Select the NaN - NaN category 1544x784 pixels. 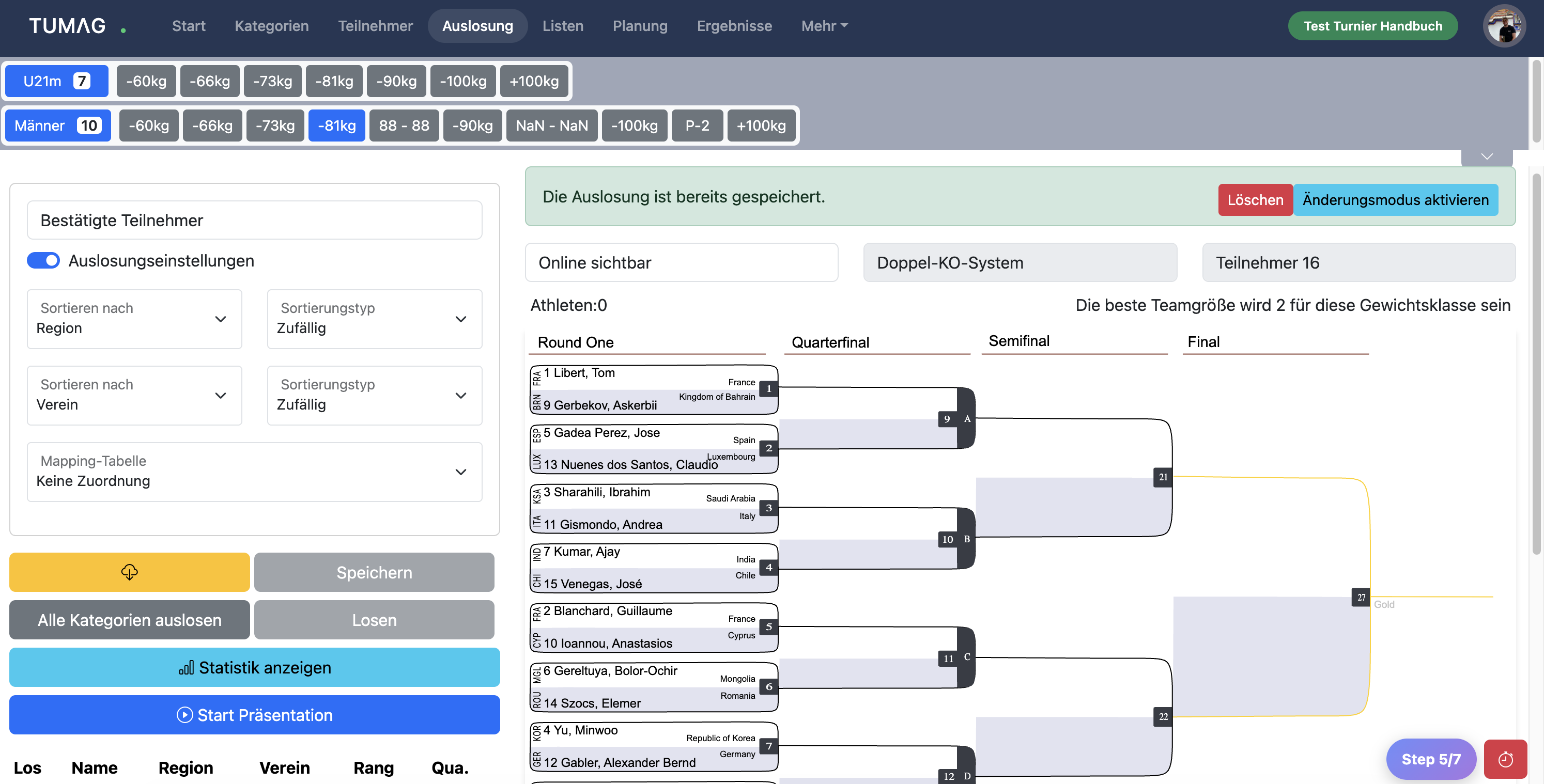(551, 125)
